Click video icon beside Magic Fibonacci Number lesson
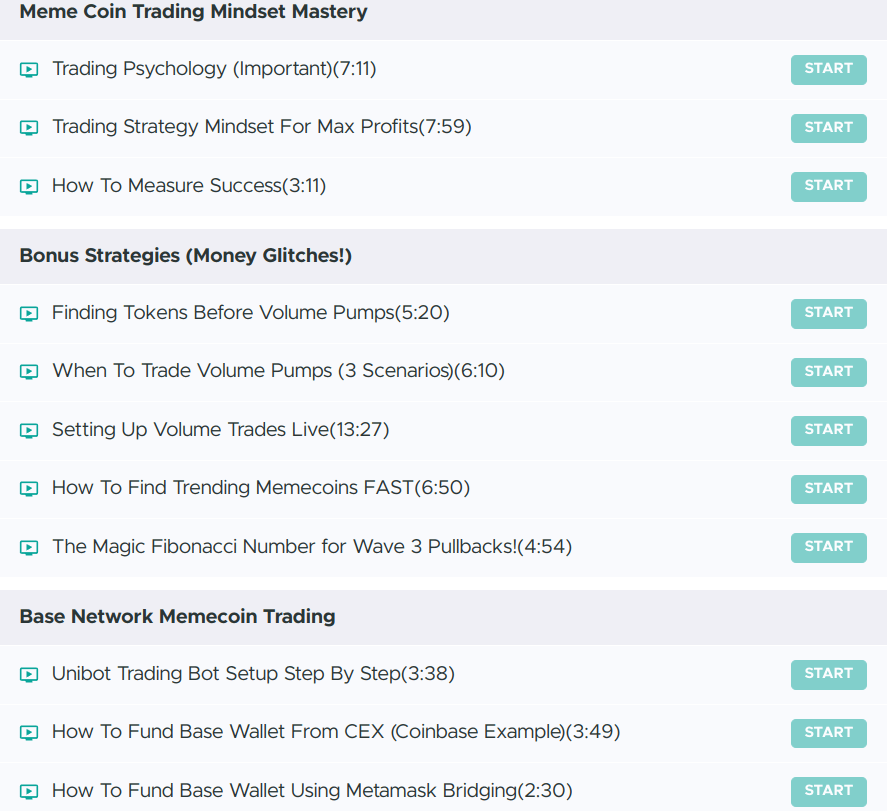This screenshot has height=811, width=894. 29,548
